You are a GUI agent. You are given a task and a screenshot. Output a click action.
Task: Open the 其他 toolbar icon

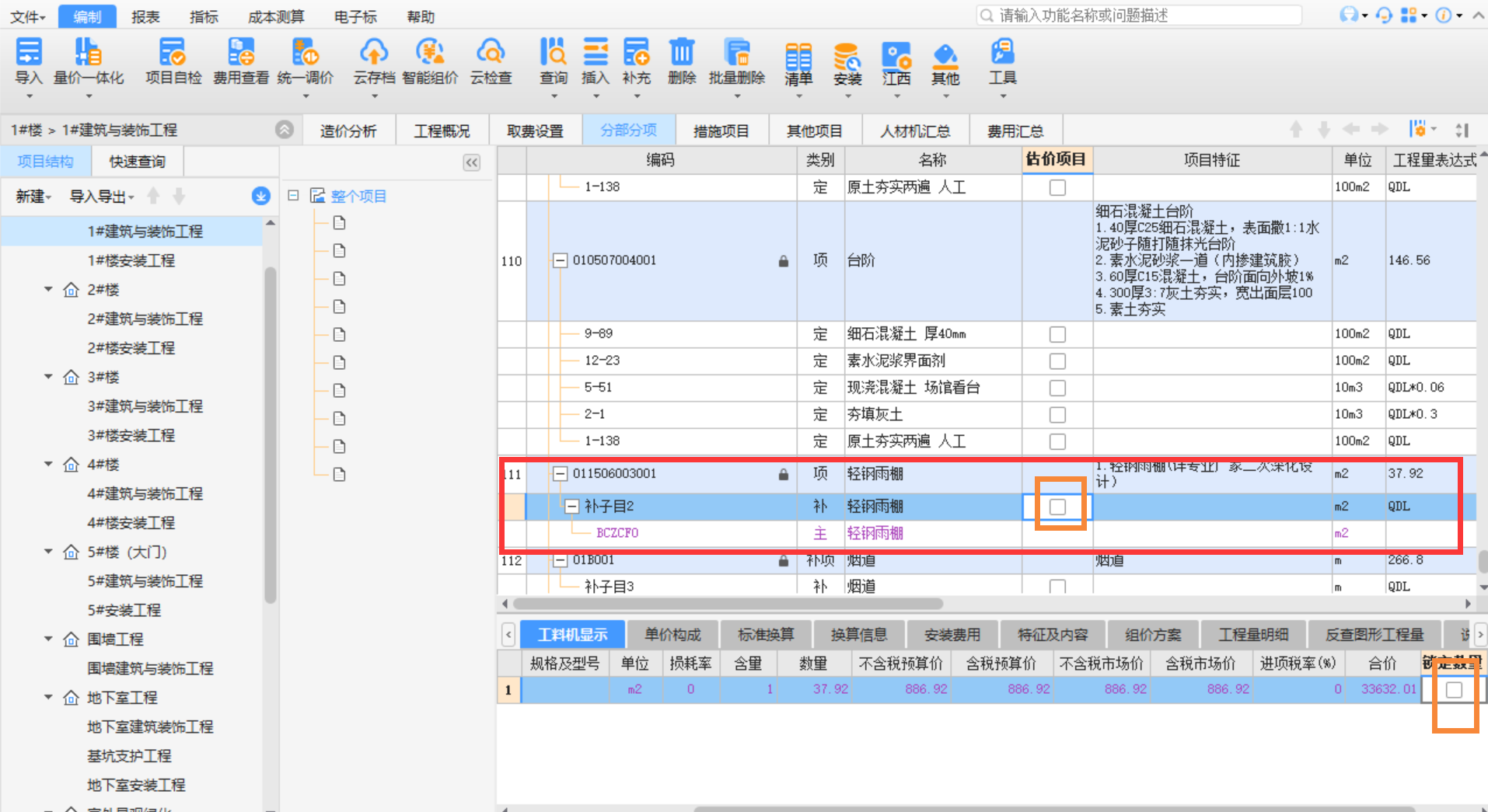click(x=945, y=56)
